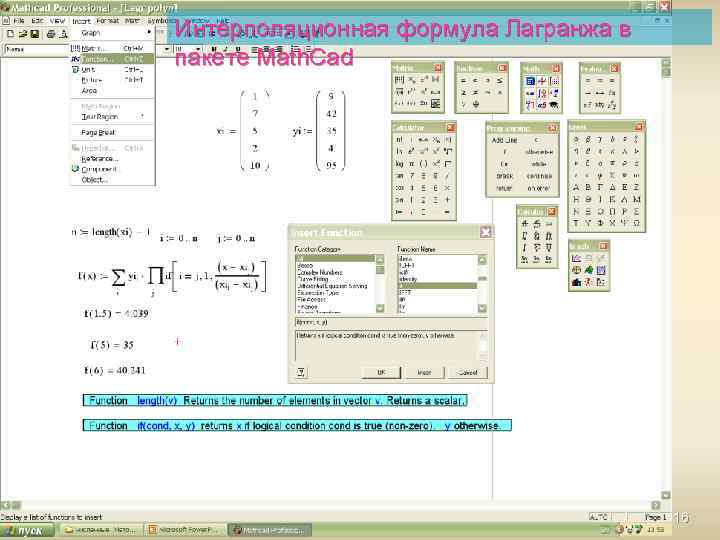Image resolution: width=720 pixels, height=540 pixels.
Task: Open the Calculator palette from Math toolbar
Action: click(x=530, y=81)
